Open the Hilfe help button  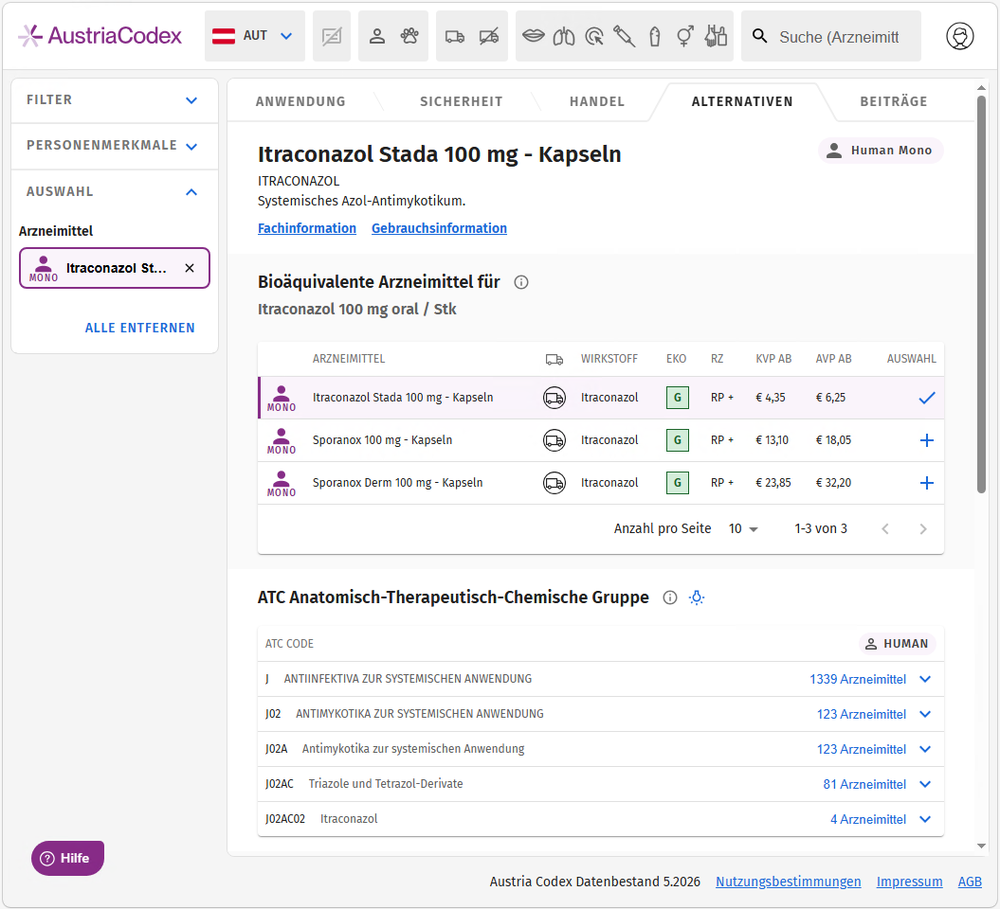[68, 859]
